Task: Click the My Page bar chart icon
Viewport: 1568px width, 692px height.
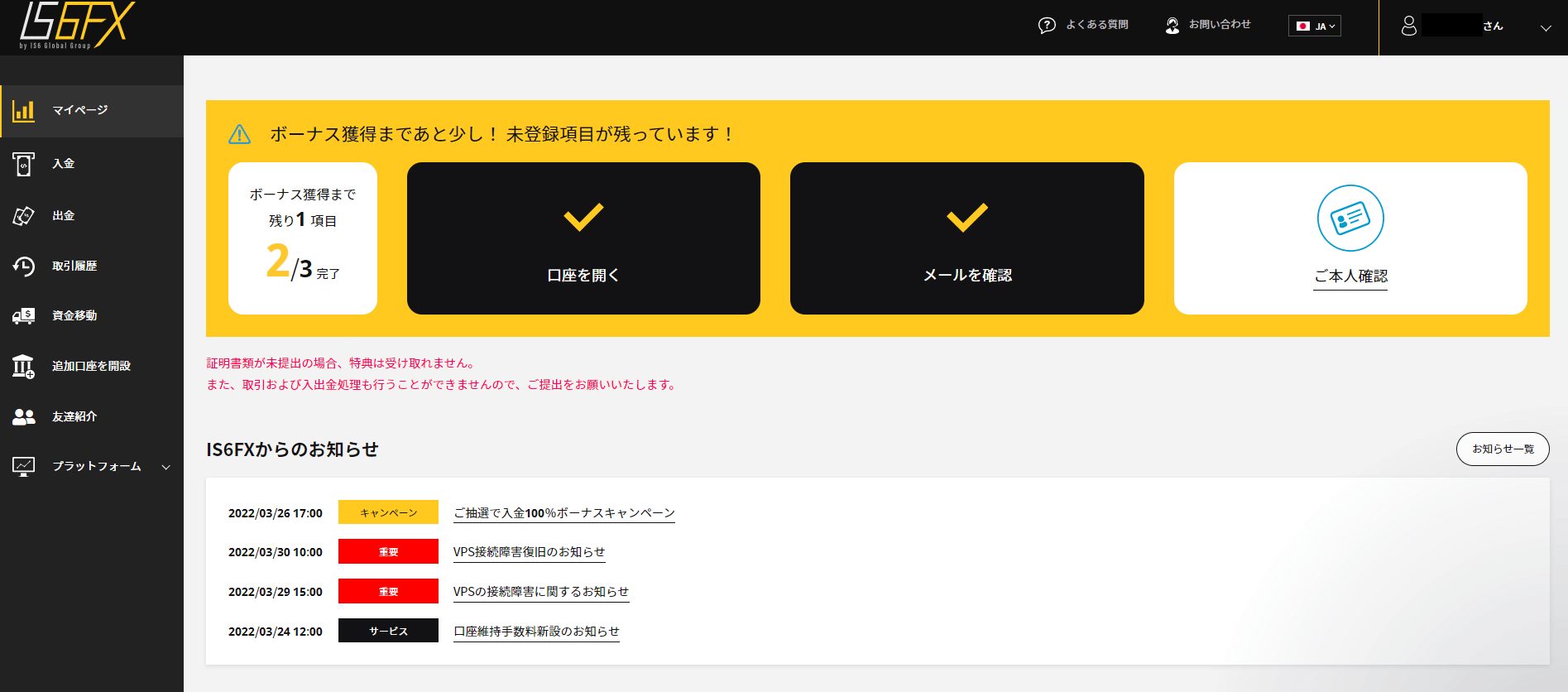Action: [x=24, y=111]
